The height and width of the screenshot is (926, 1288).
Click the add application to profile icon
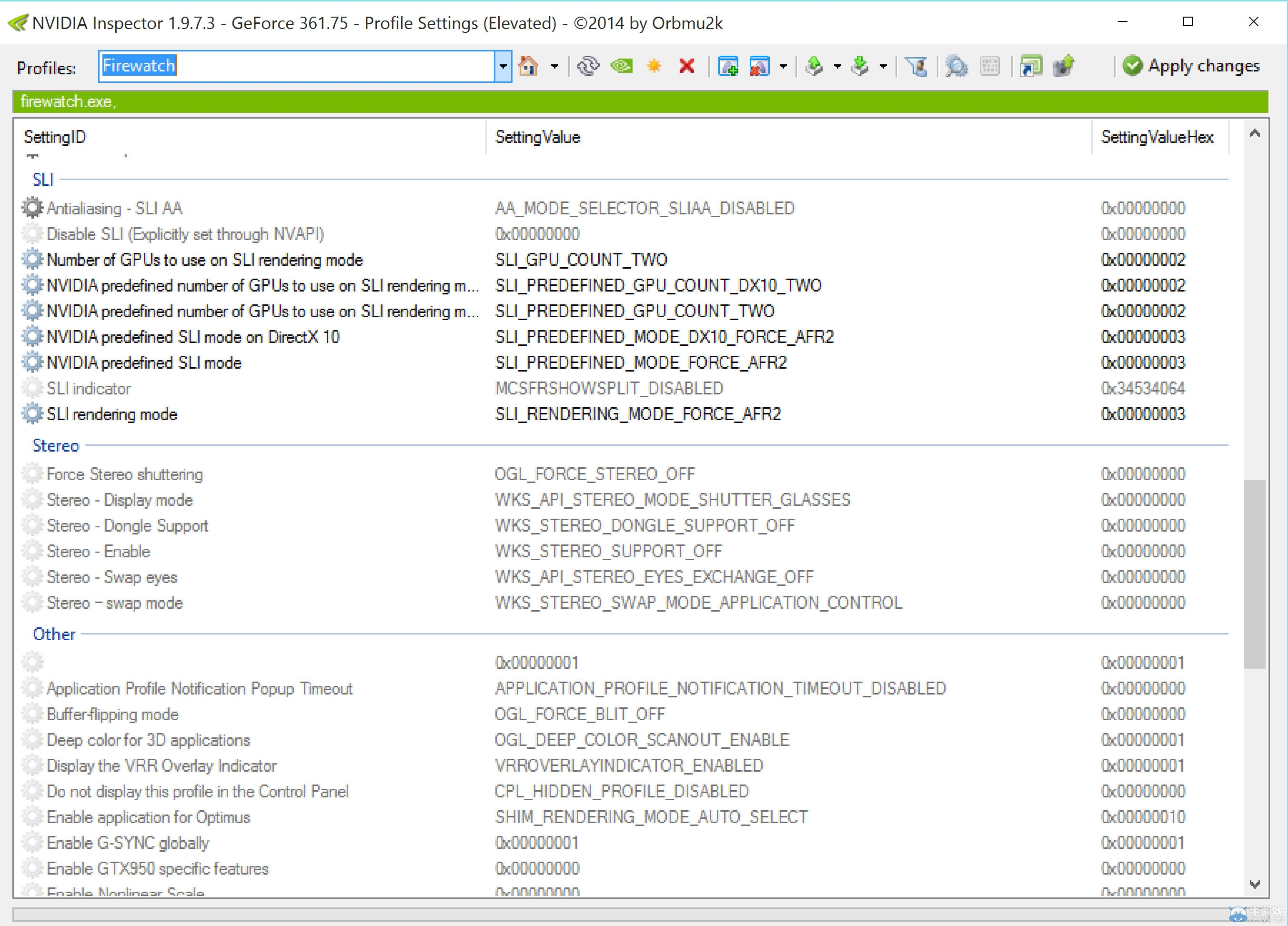click(x=728, y=66)
